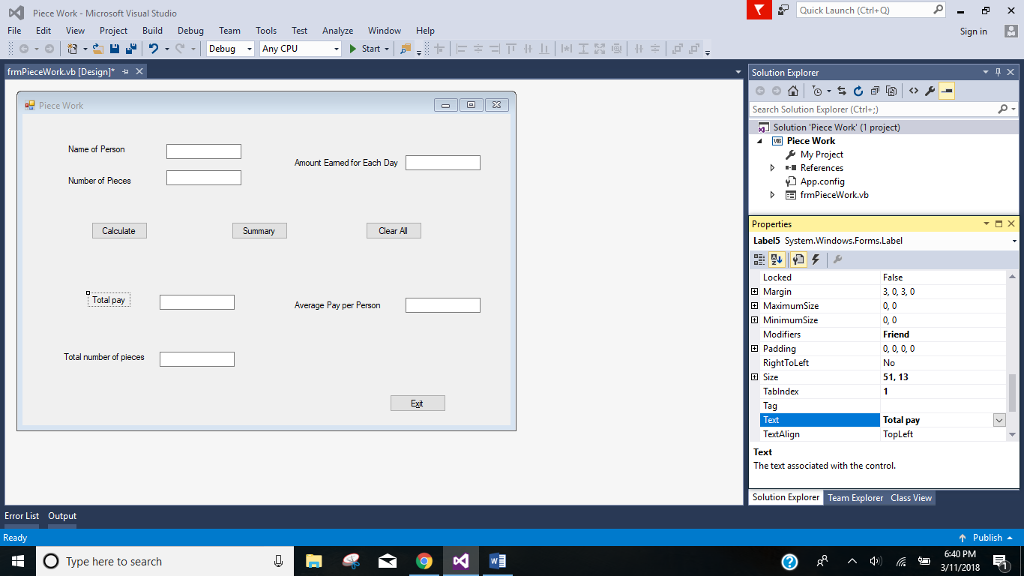
Task: Click the Name of Person text box
Action: [x=203, y=151]
